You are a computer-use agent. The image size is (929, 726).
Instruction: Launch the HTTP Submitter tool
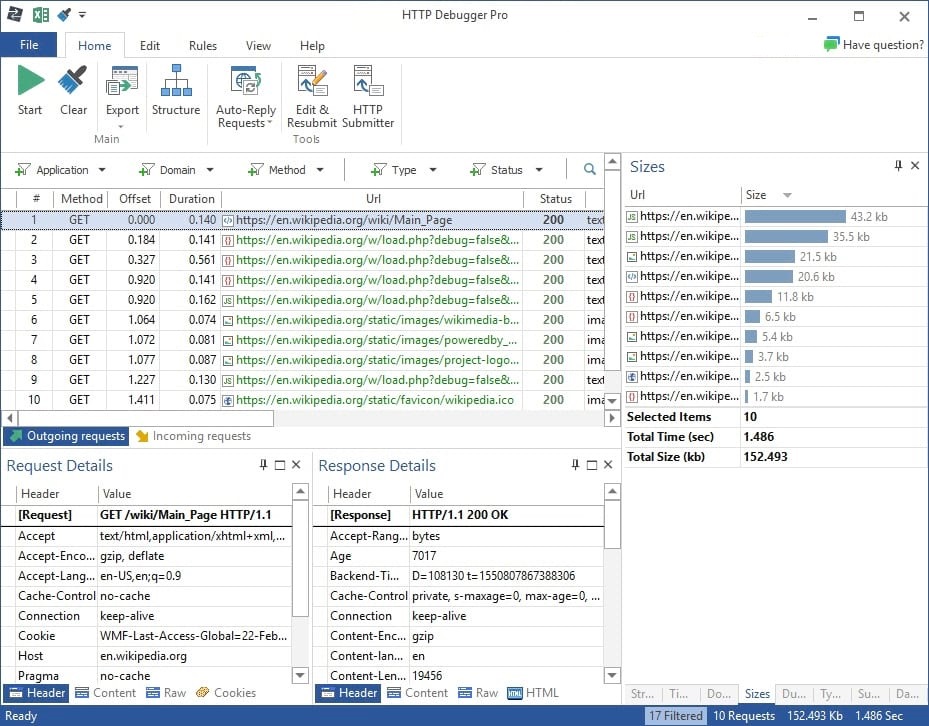tap(367, 82)
